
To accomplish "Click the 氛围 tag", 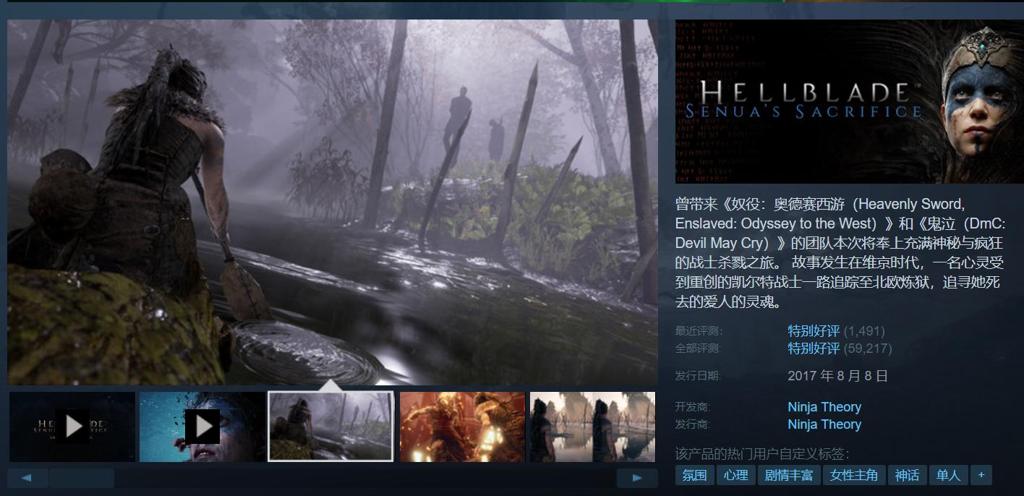I will (x=694, y=475).
